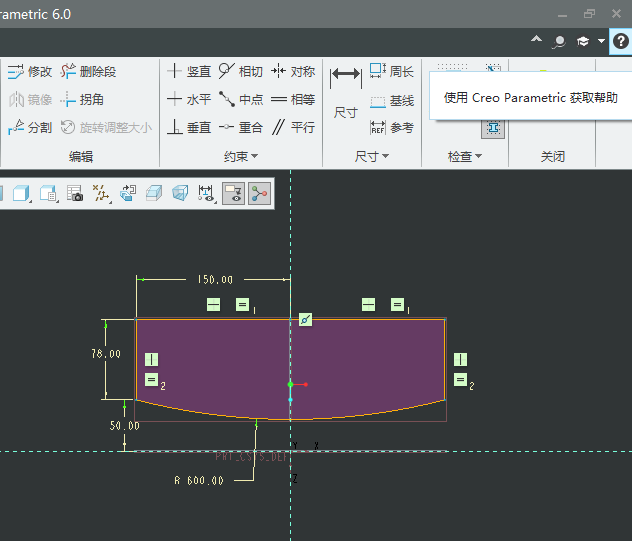Image resolution: width=632 pixels, height=541 pixels.
Task: Collapse the ribbon with the up chevron
Action: [536, 39]
